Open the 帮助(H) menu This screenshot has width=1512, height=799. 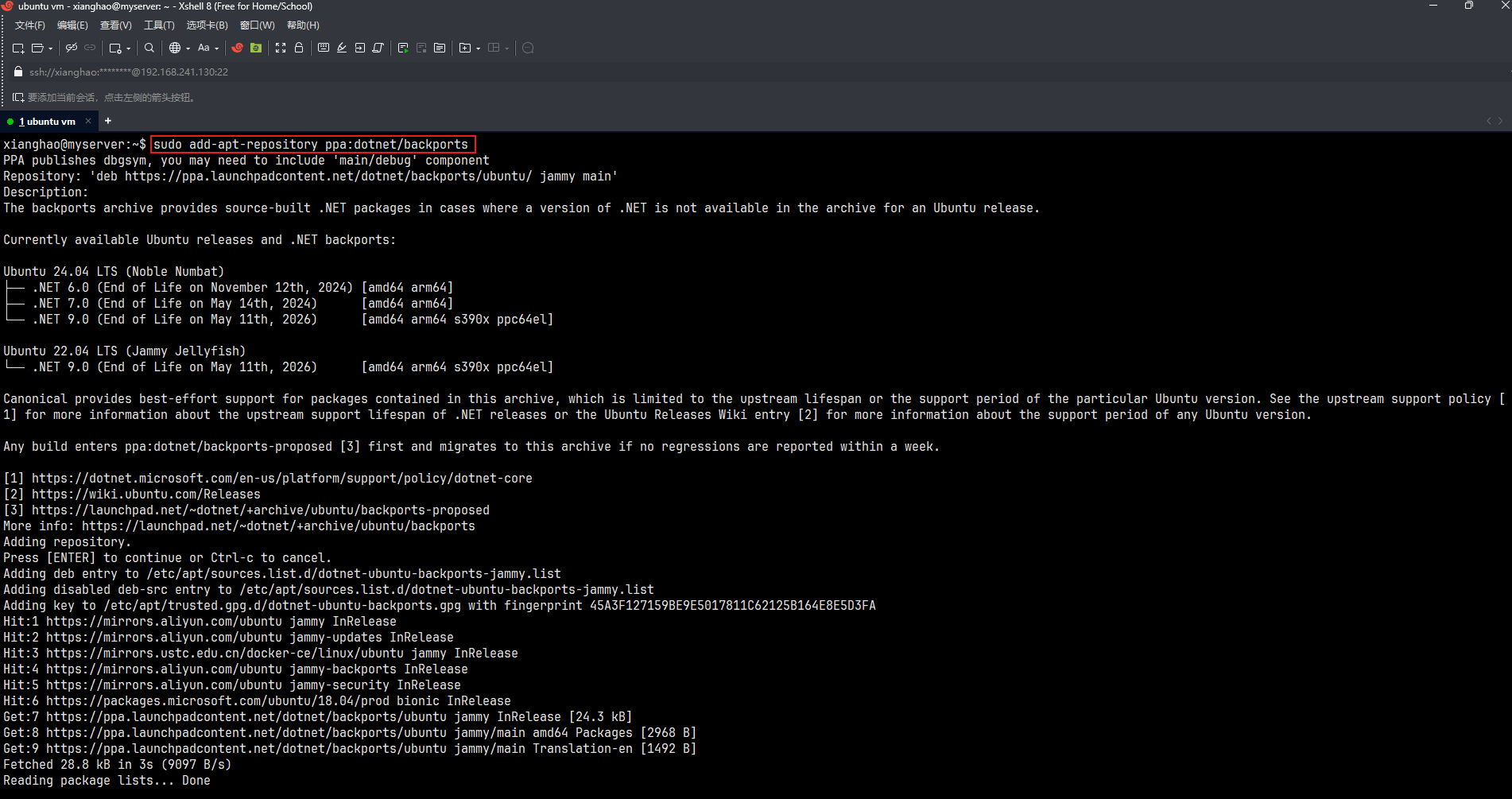[x=303, y=25]
